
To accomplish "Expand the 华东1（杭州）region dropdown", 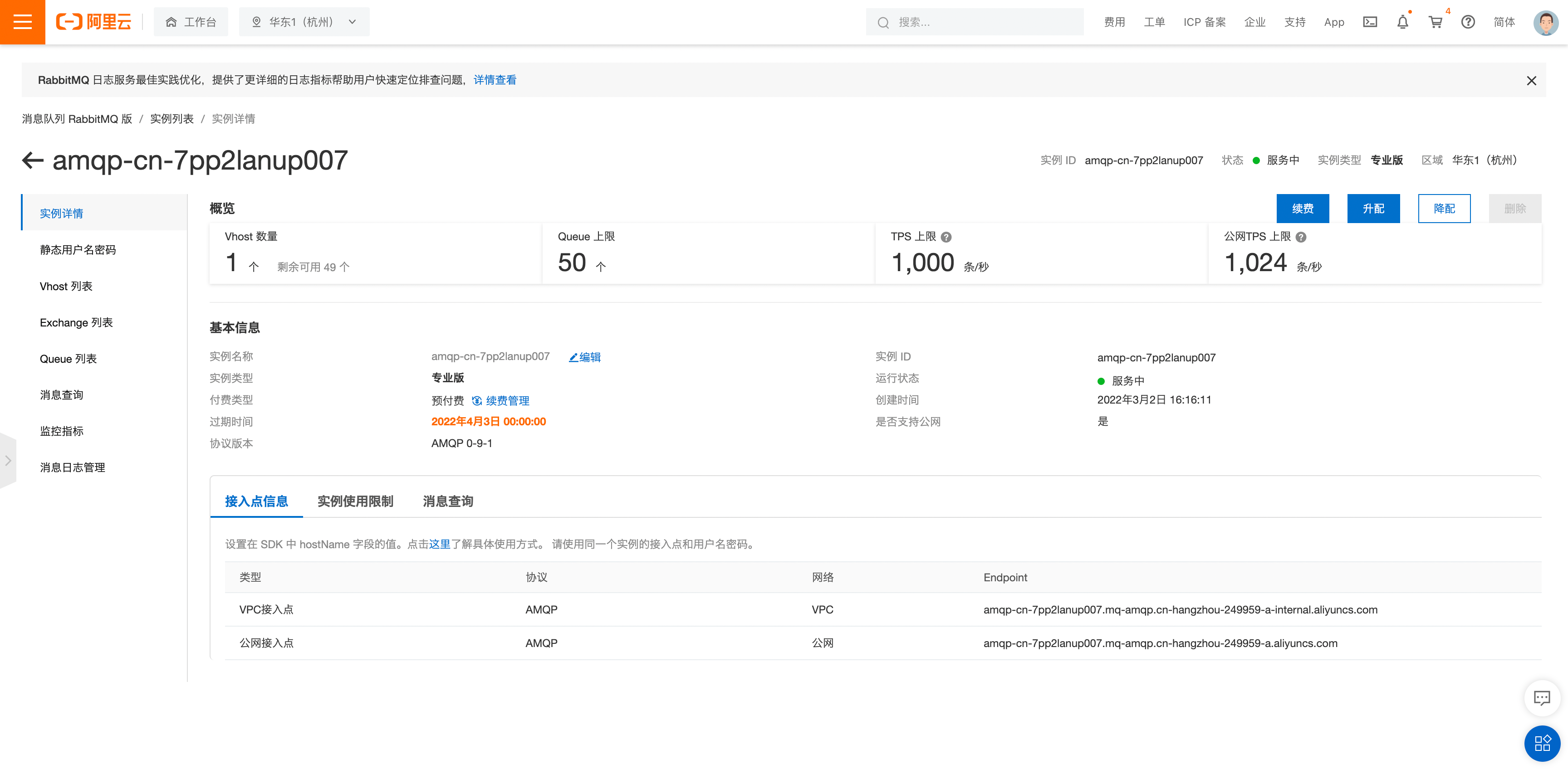I will coord(304,22).
